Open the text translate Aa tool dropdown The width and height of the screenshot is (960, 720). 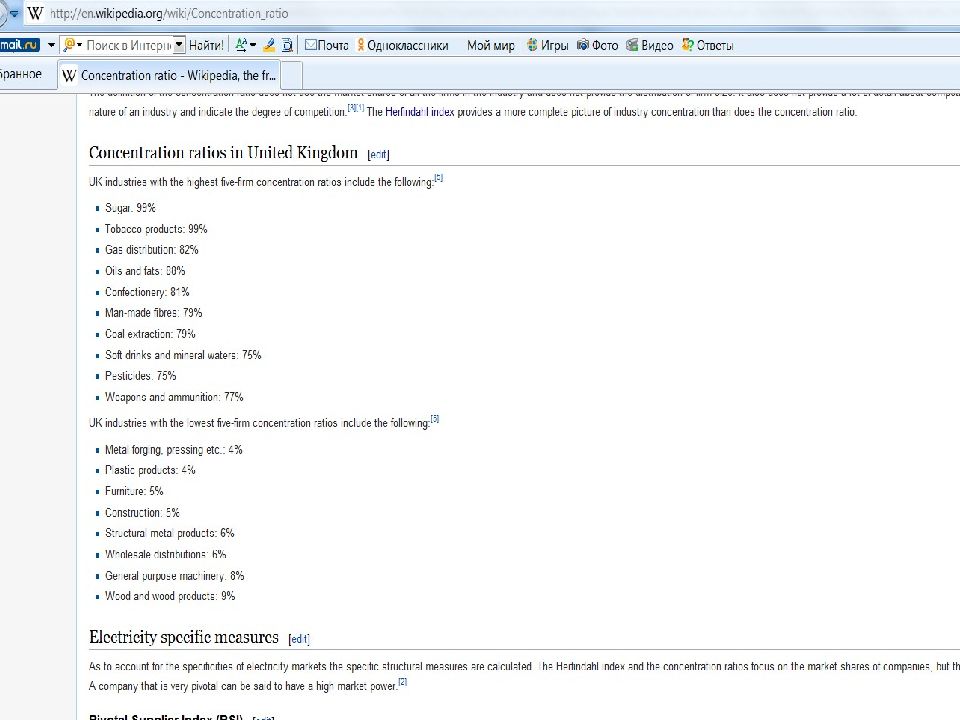click(x=246, y=45)
